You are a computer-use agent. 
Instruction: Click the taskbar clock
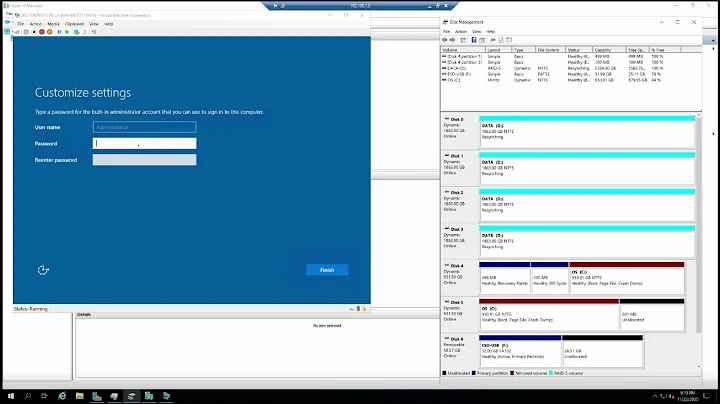coord(687,396)
